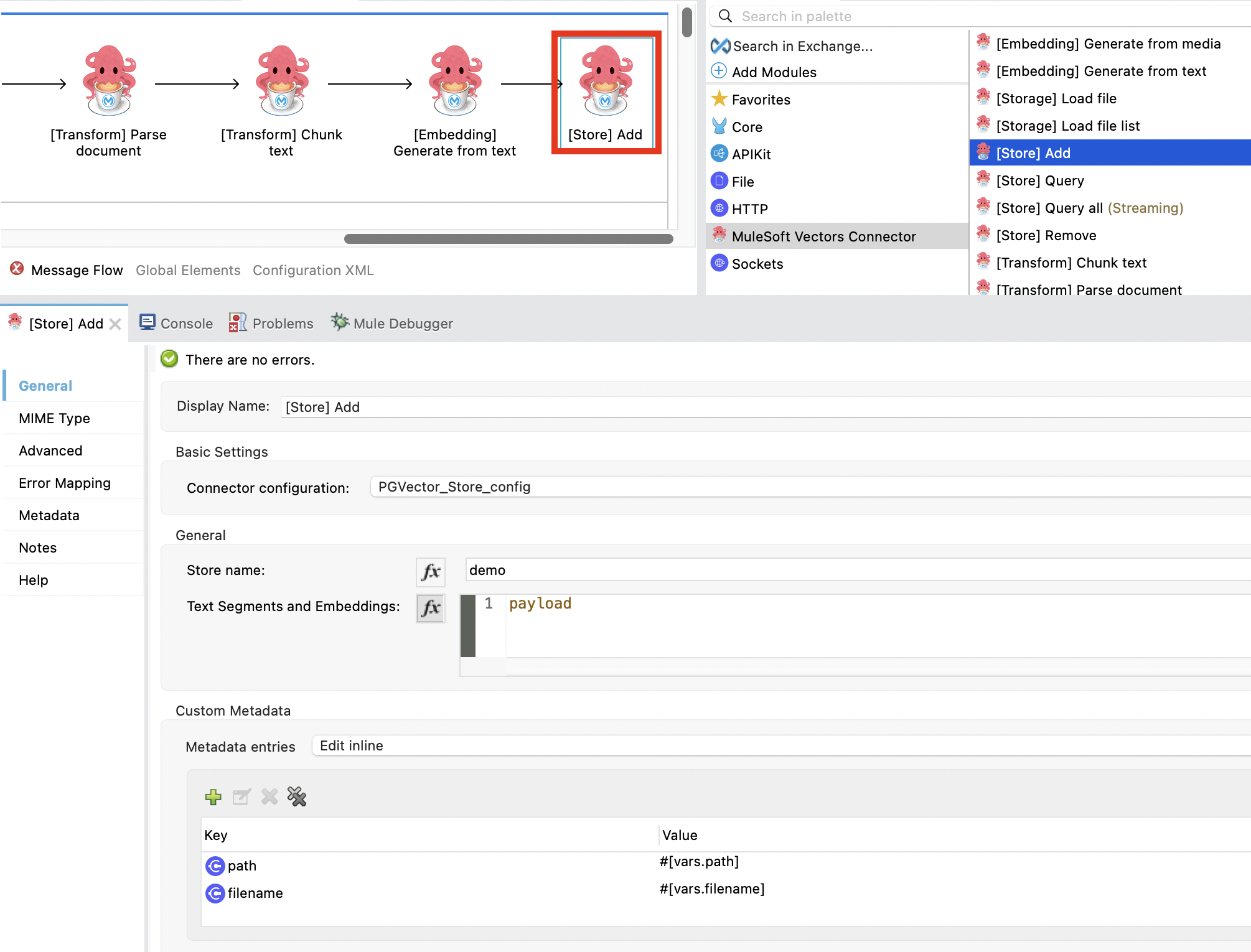This screenshot has width=1251, height=952.
Task: Click the #[vars.path] value cell
Action: coord(699,862)
